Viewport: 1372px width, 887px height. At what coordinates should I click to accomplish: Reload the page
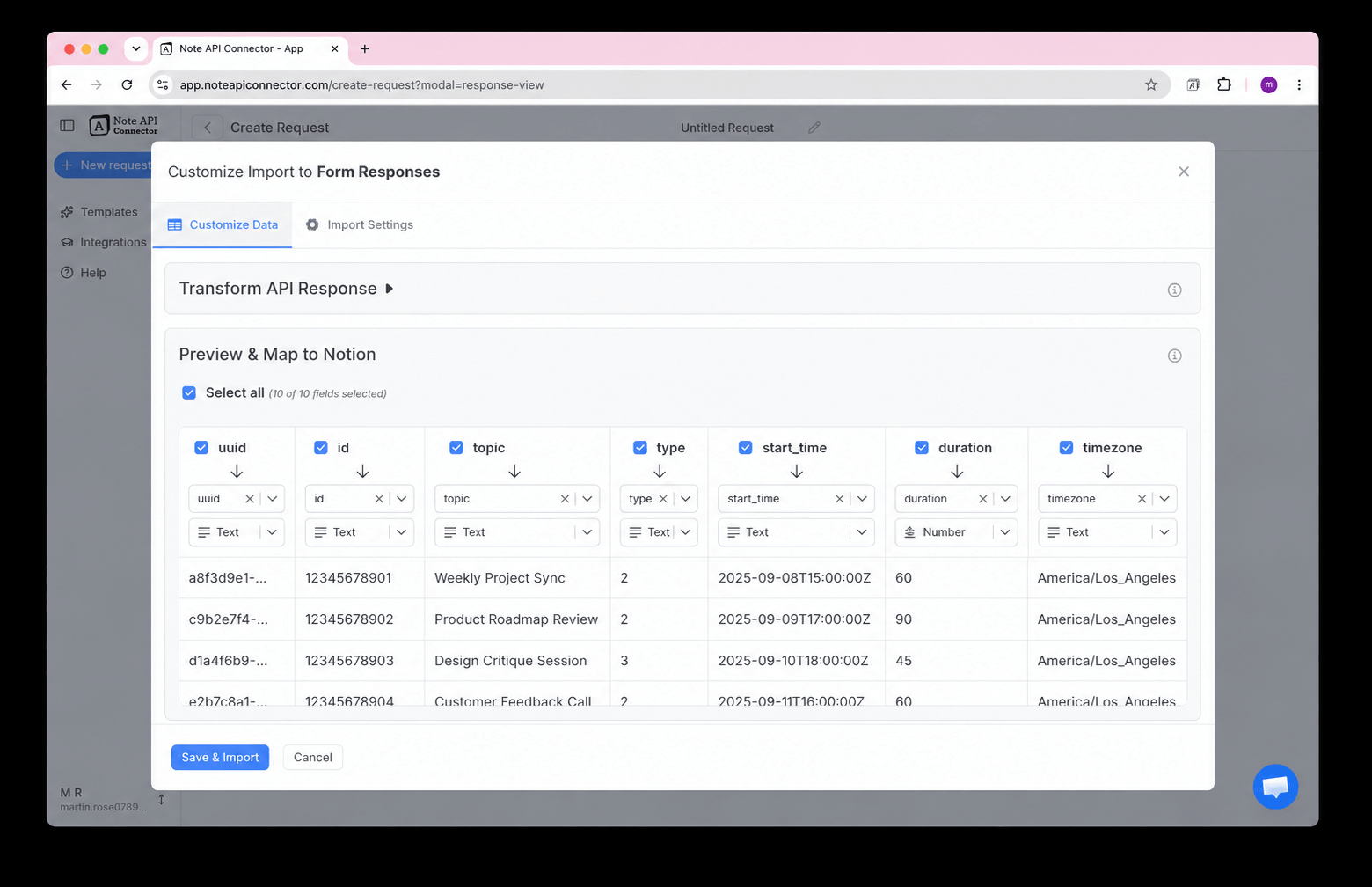coord(127,85)
